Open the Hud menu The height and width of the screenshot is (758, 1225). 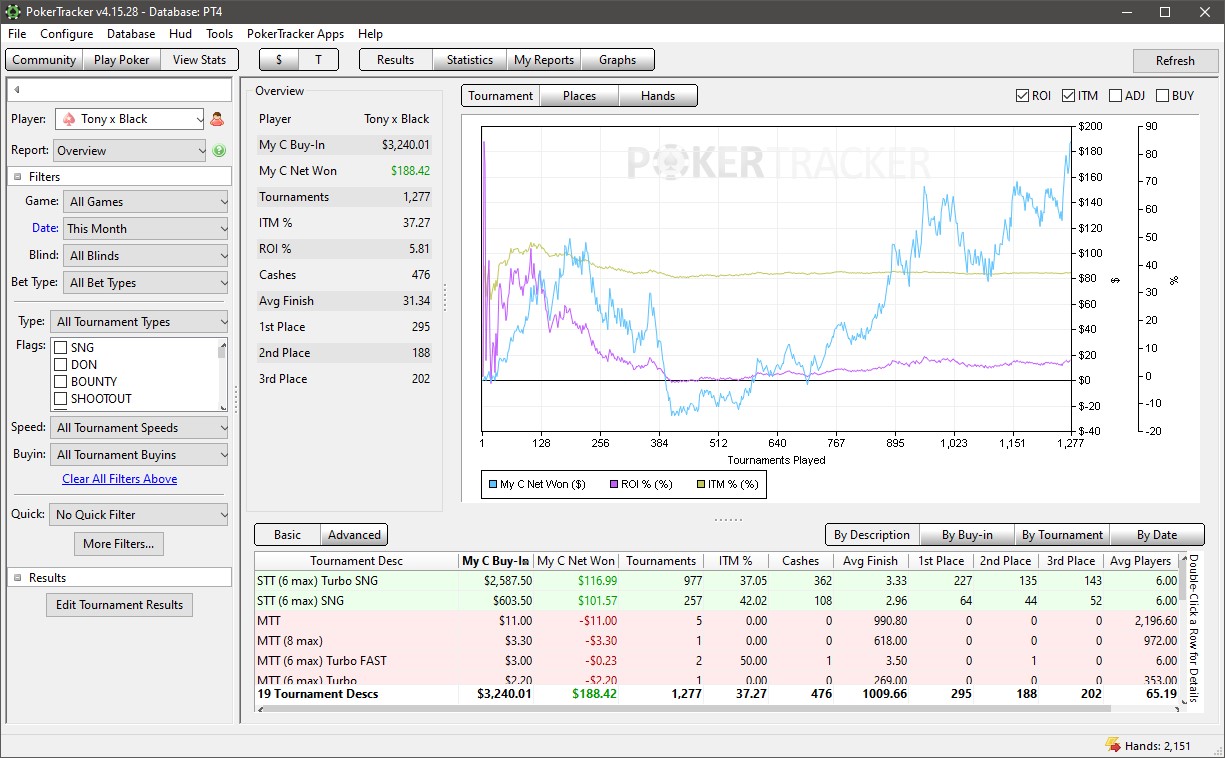point(180,34)
